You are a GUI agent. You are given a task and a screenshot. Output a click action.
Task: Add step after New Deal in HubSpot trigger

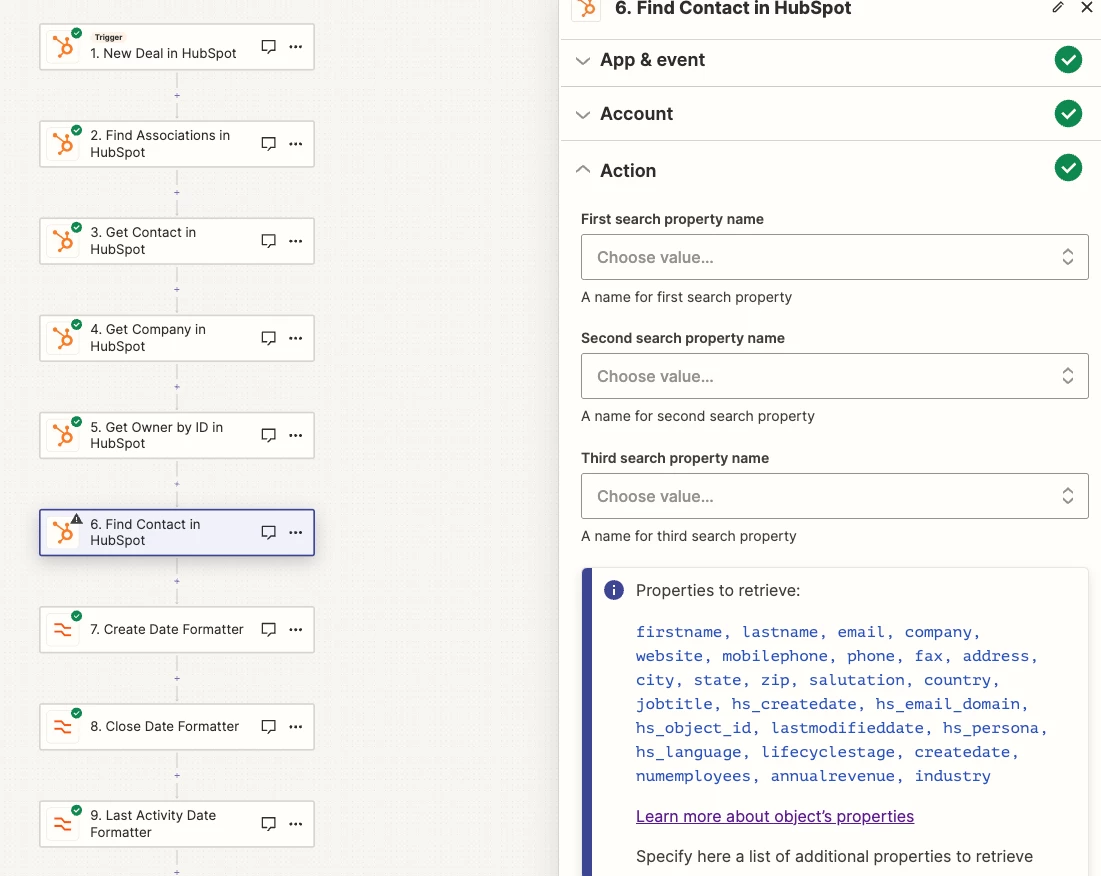pyautogui.click(x=177, y=95)
